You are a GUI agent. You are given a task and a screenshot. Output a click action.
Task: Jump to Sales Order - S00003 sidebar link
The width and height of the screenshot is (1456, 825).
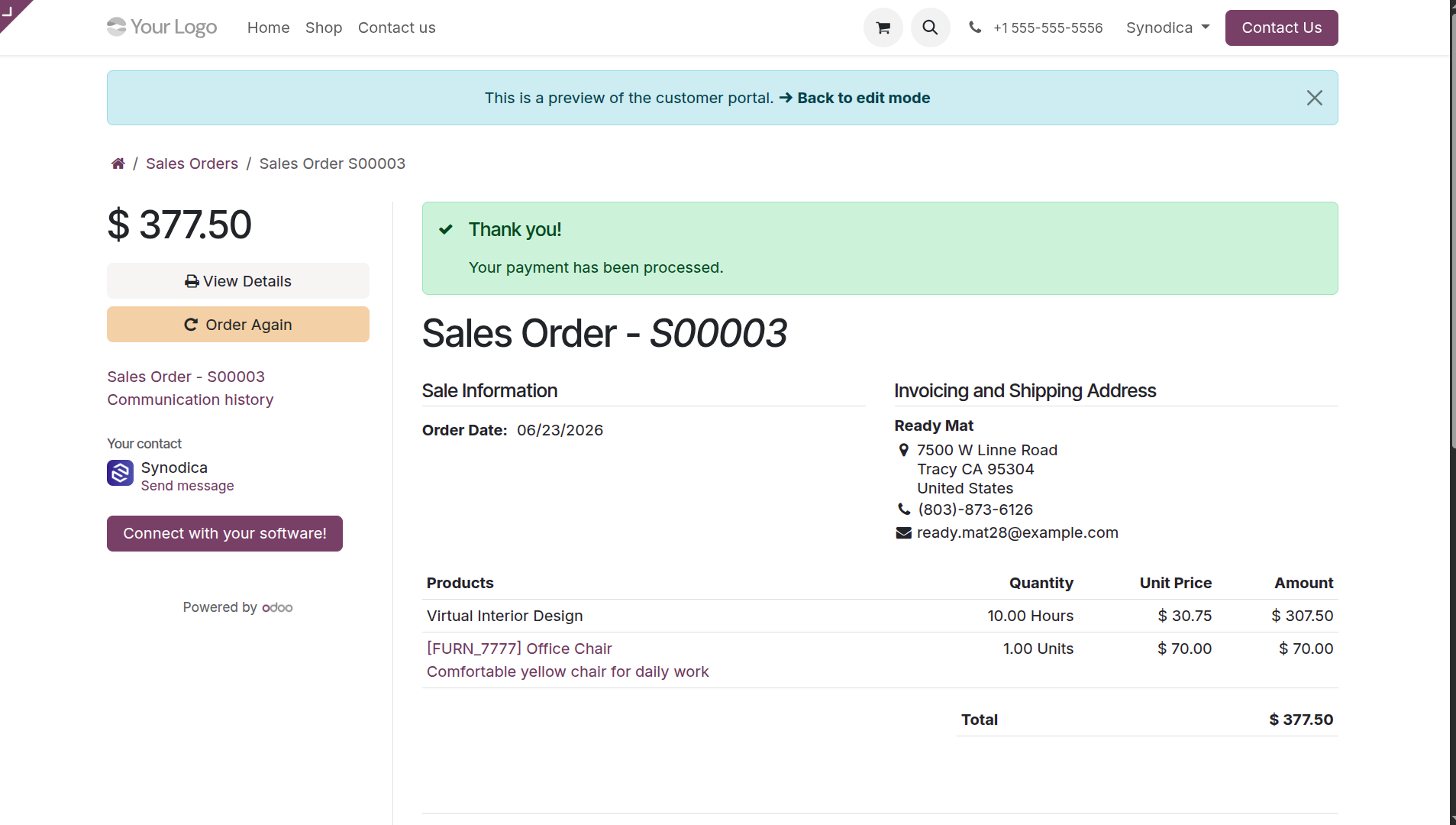[186, 377]
